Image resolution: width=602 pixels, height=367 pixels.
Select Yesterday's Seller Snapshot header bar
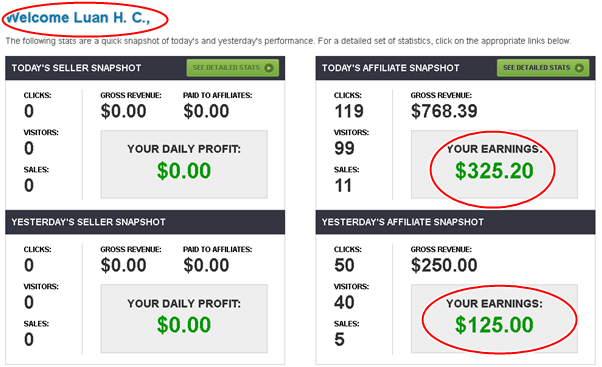[x=145, y=222]
